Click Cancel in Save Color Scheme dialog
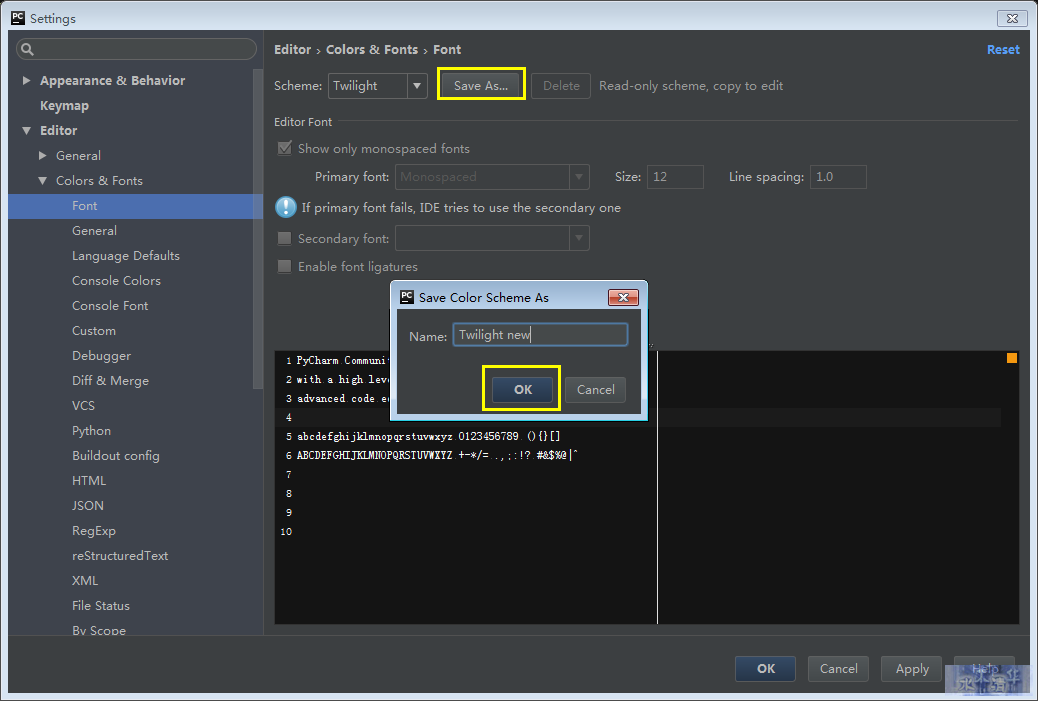The height and width of the screenshot is (701, 1038). coord(595,389)
